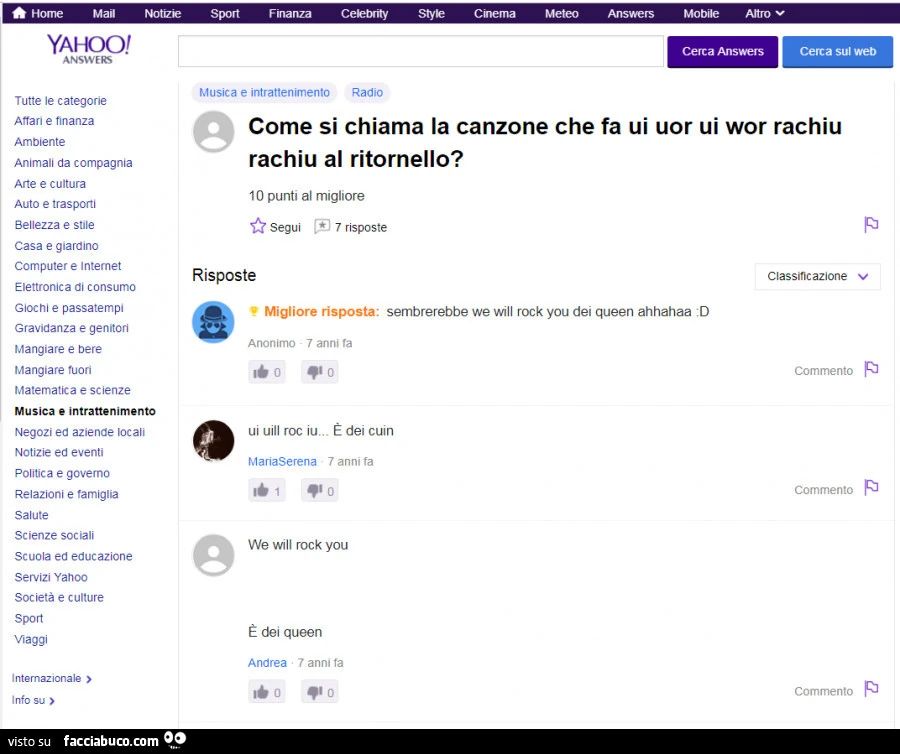The height and width of the screenshot is (754, 900).
Task: Flag the question with report icon
Action: [x=871, y=224]
